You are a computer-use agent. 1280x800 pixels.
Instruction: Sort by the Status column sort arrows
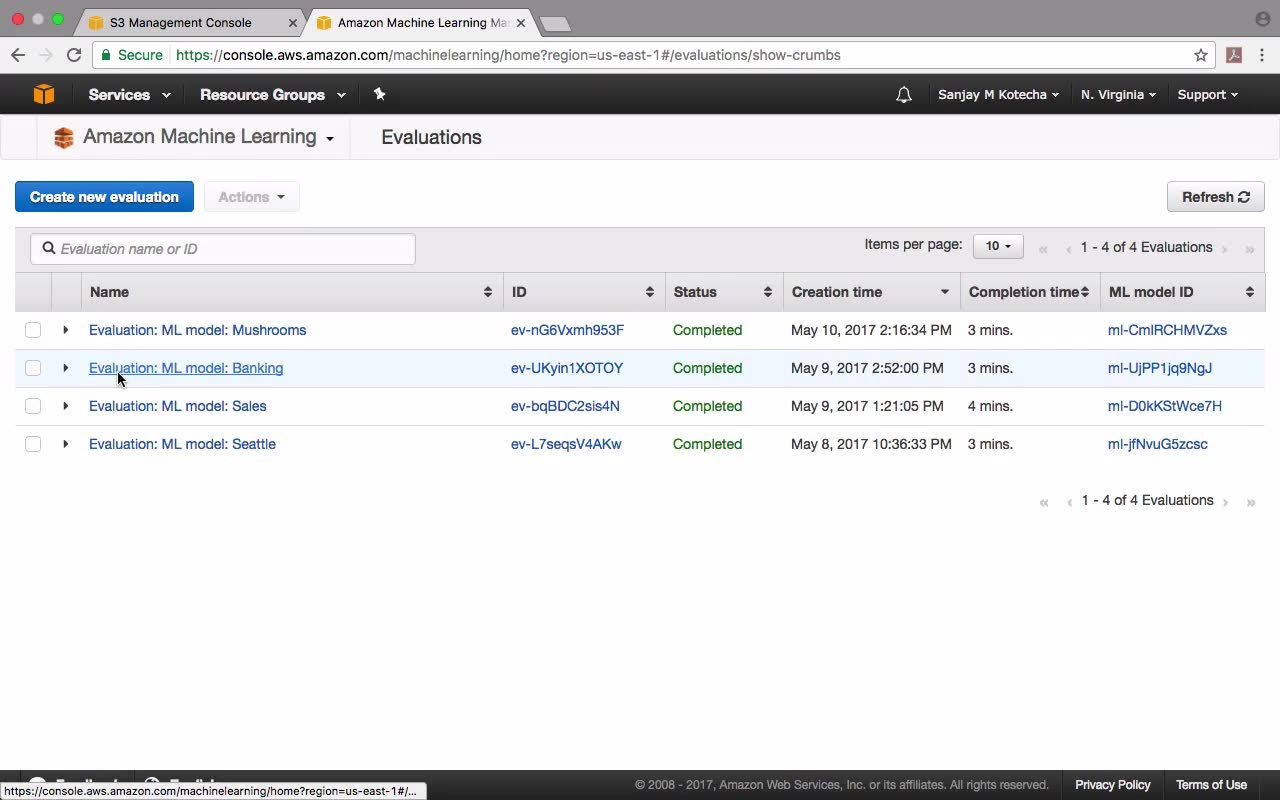(x=768, y=292)
